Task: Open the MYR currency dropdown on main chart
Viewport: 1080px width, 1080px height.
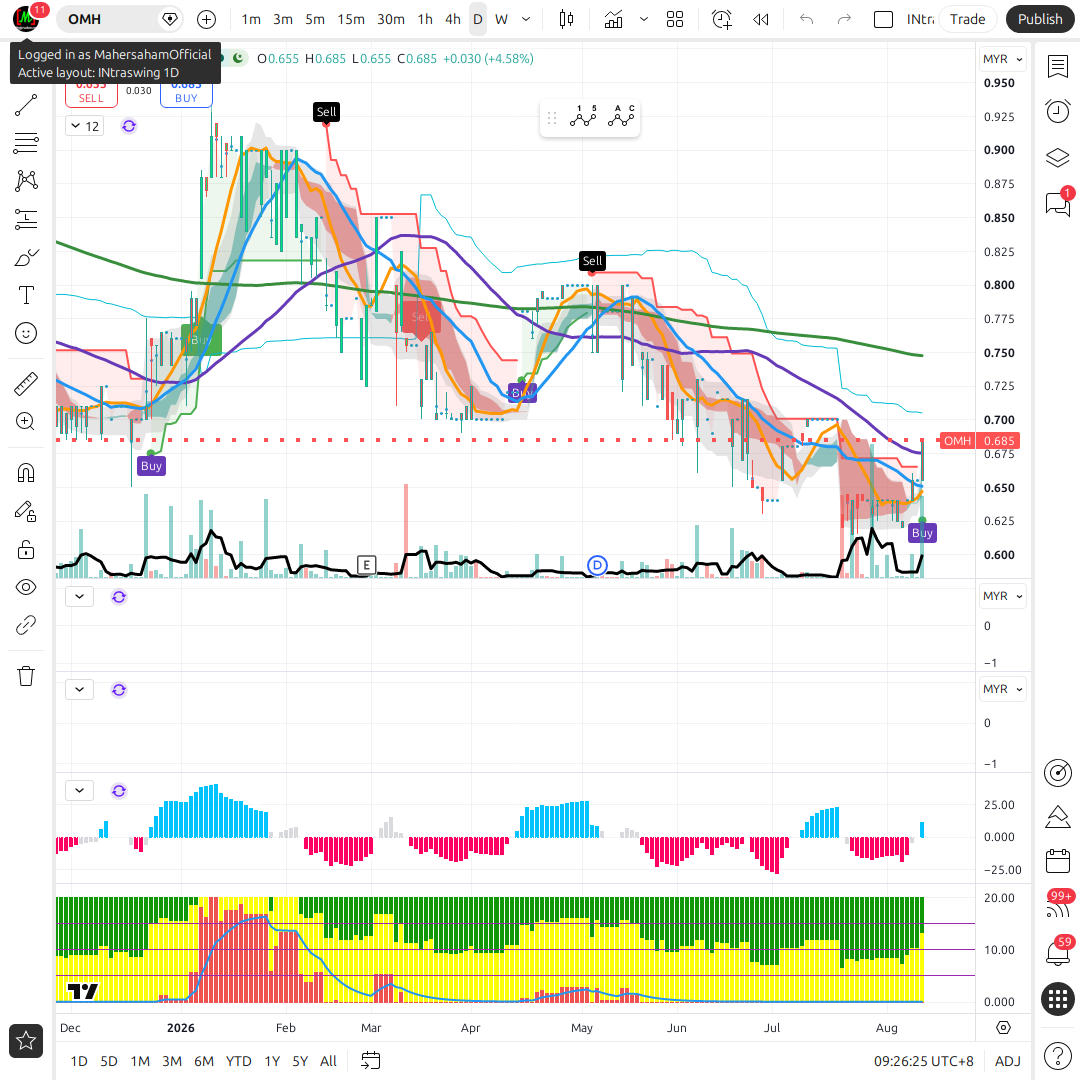Action: coord(1002,59)
